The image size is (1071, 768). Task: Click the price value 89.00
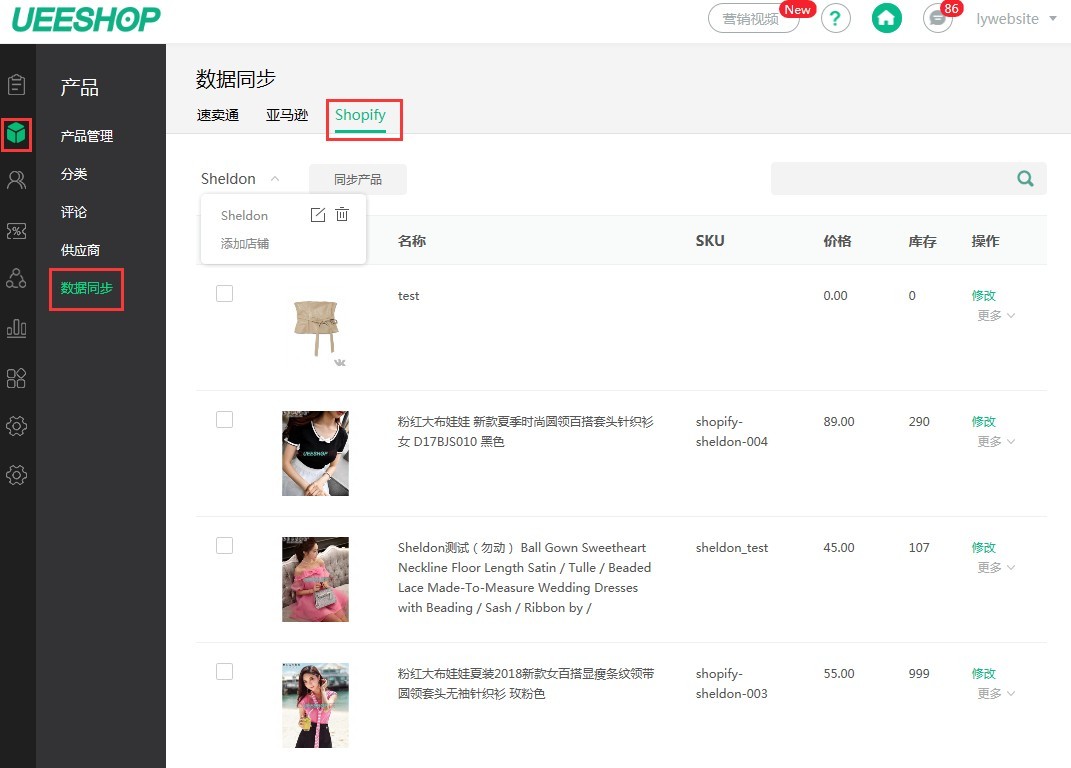coord(839,422)
